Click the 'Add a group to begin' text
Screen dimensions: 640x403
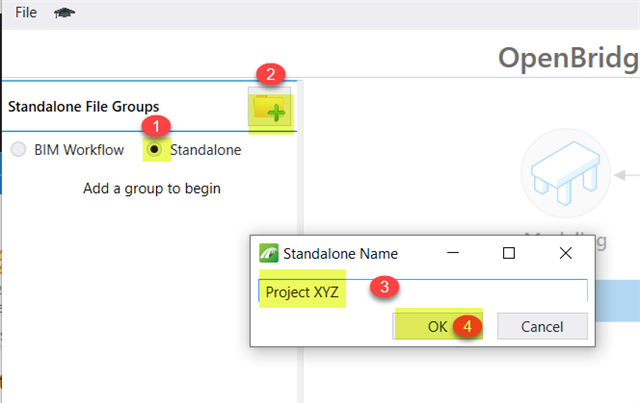click(x=152, y=189)
